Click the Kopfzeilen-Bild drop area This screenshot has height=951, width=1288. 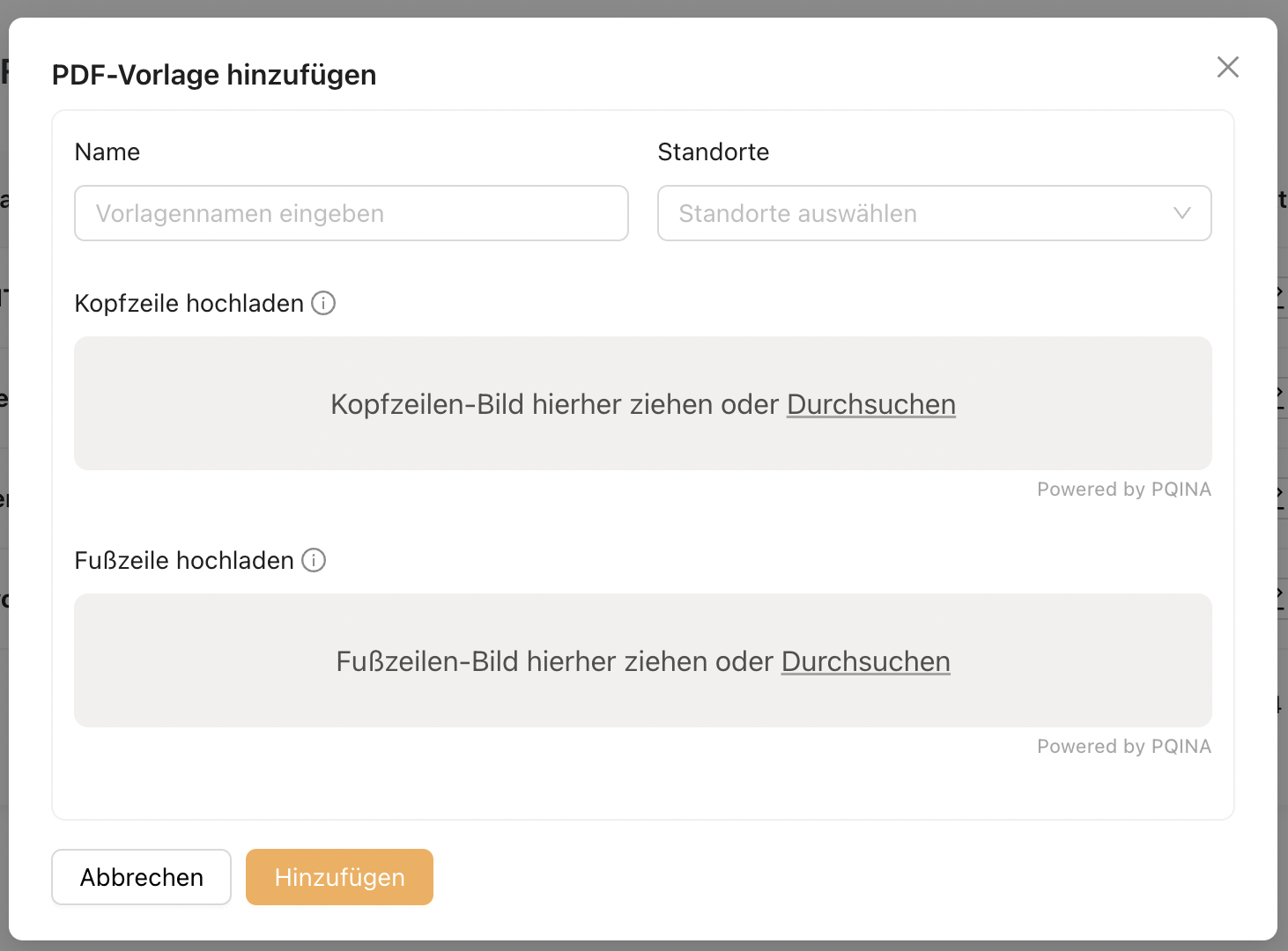[x=643, y=403]
